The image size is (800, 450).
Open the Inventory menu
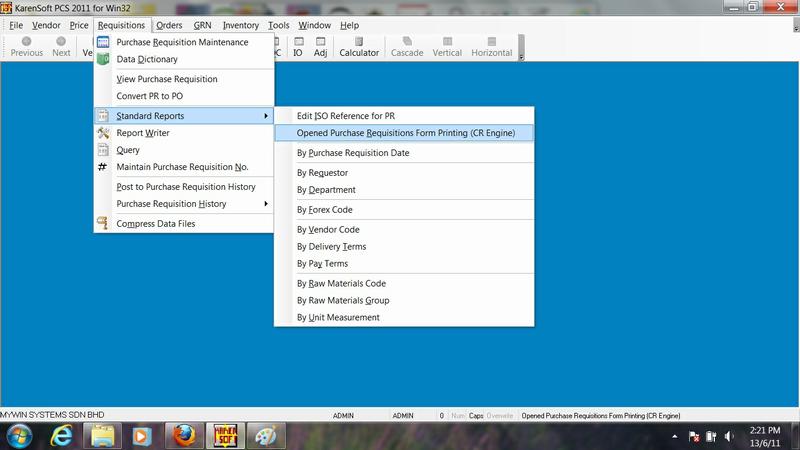point(241,25)
